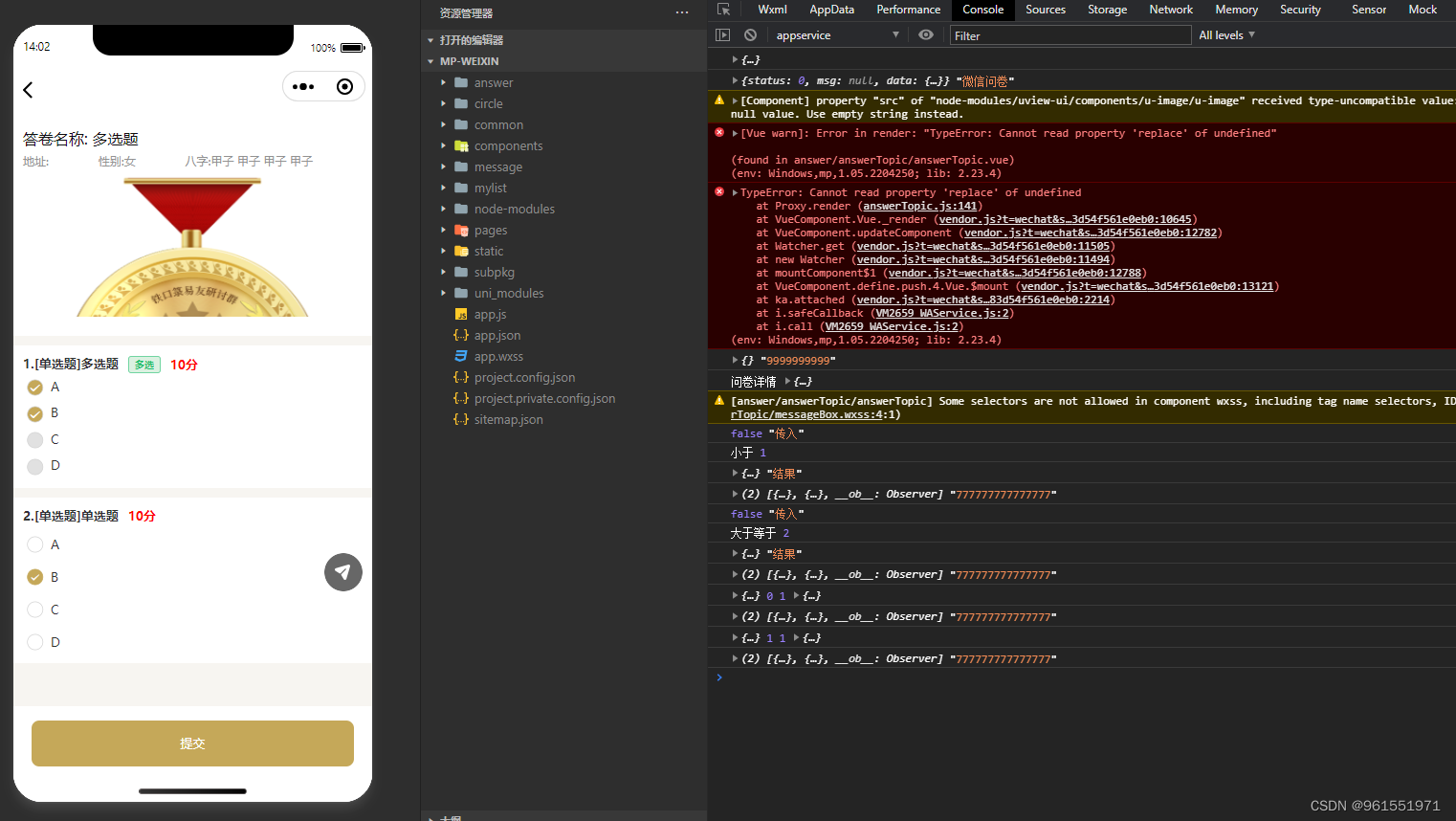Open resource manager more options ellipsis
Screen dimensions: 1456x821
[682, 12]
